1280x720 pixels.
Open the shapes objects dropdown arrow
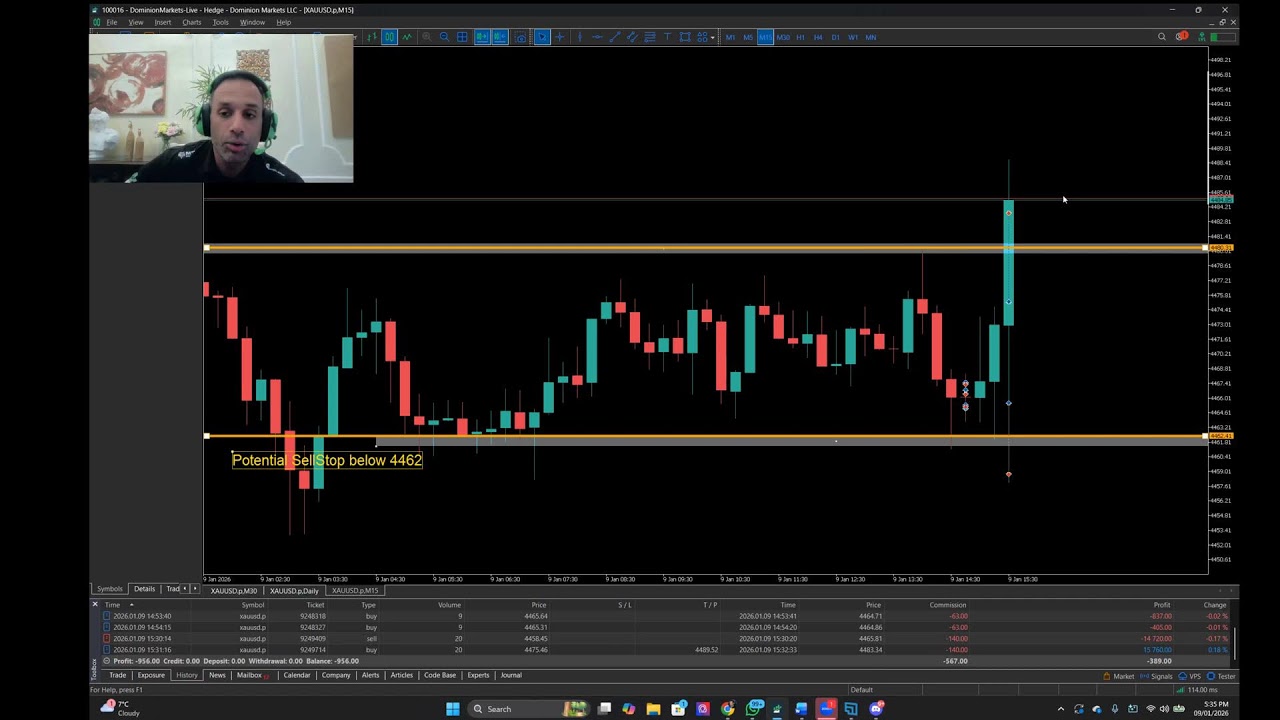click(x=712, y=38)
